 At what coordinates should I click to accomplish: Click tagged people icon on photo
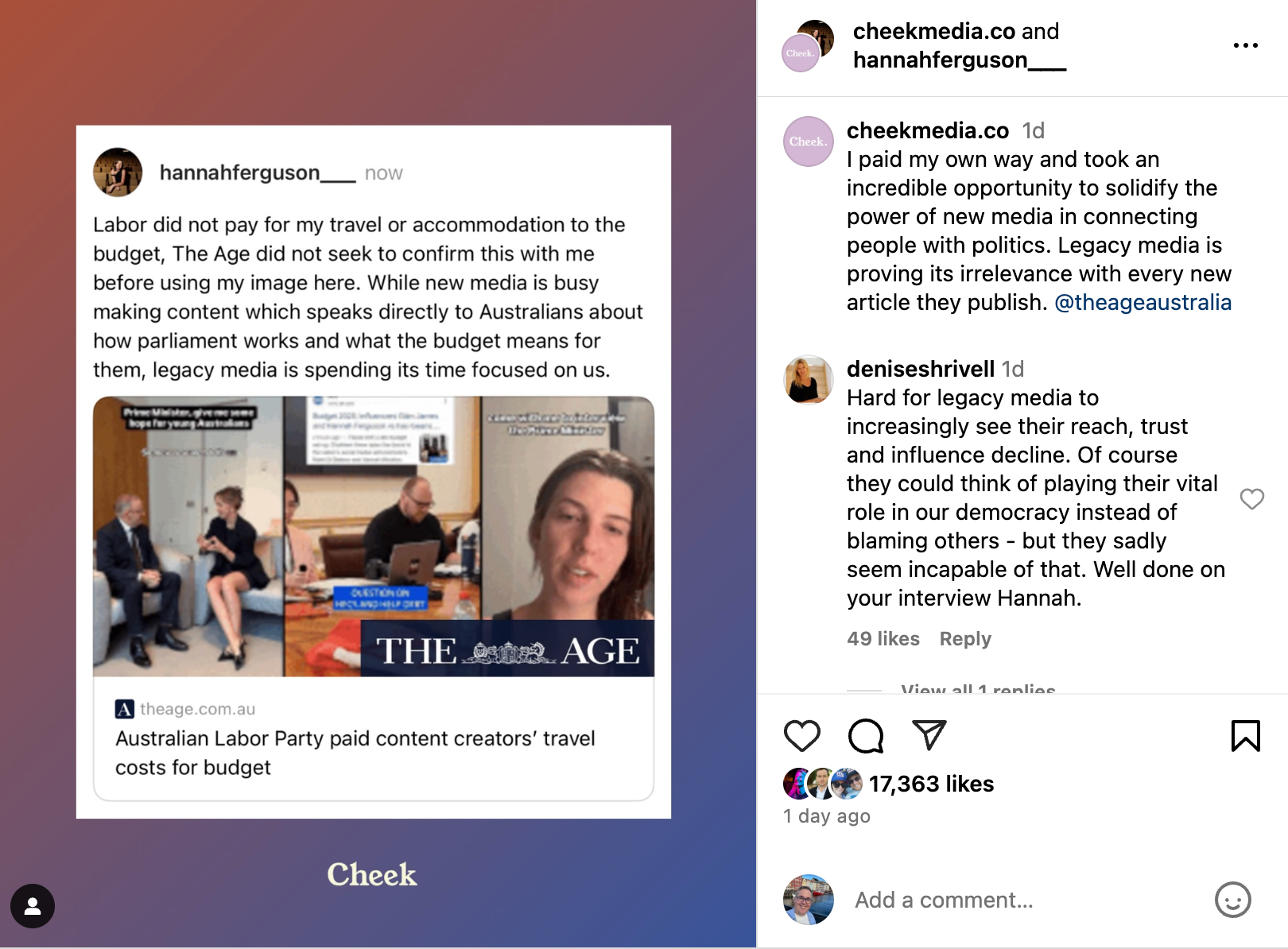tap(33, 906)
